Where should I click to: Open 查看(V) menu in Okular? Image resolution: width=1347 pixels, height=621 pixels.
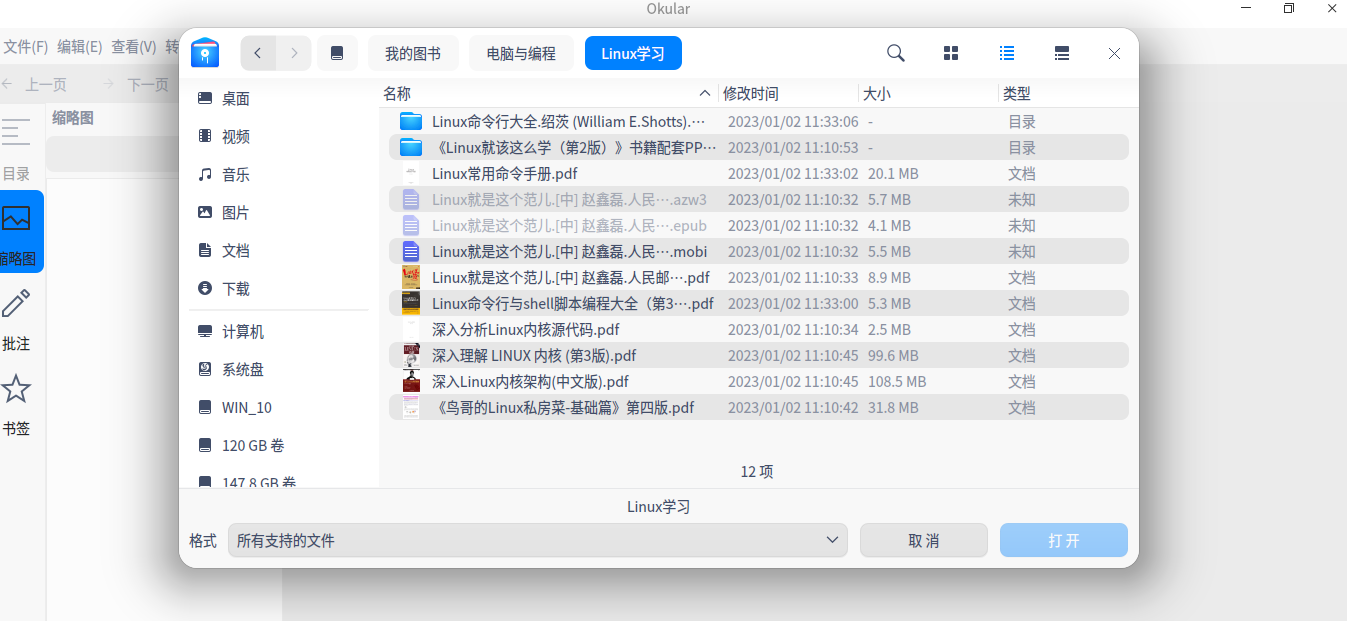point(134,47)
